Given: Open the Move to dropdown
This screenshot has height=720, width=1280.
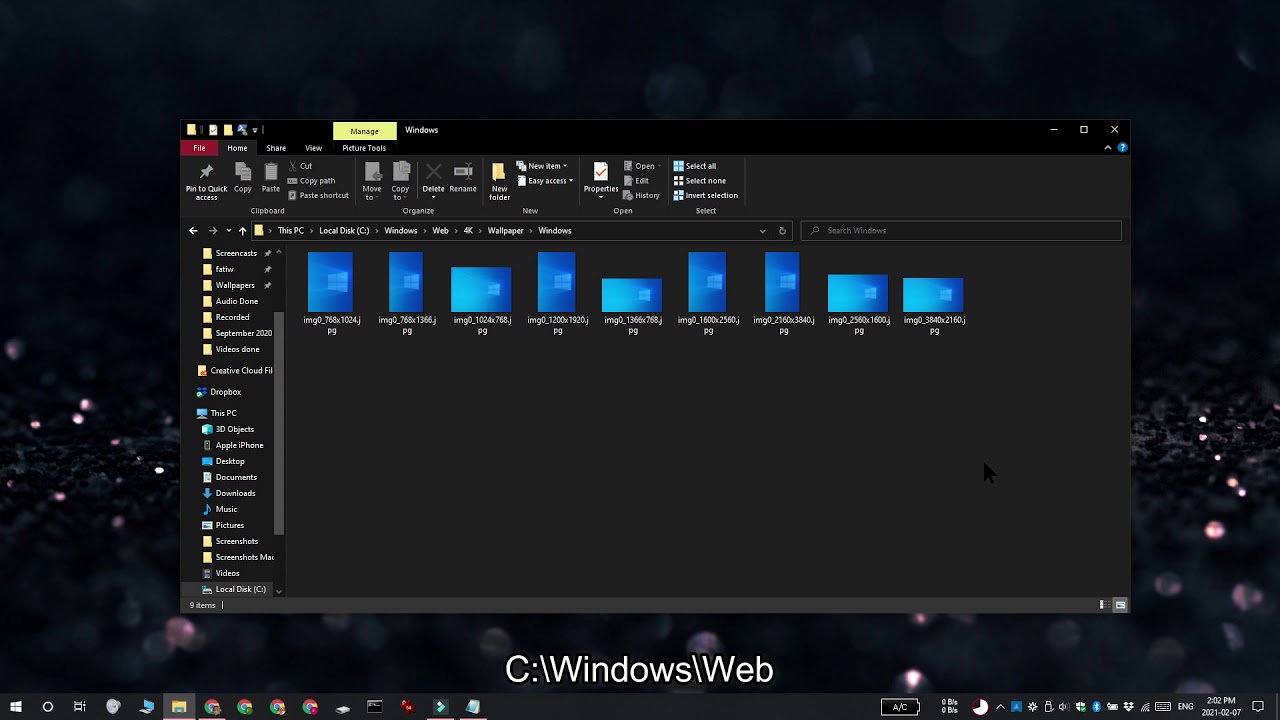Looking at the screenshot, I should [372, 181].
